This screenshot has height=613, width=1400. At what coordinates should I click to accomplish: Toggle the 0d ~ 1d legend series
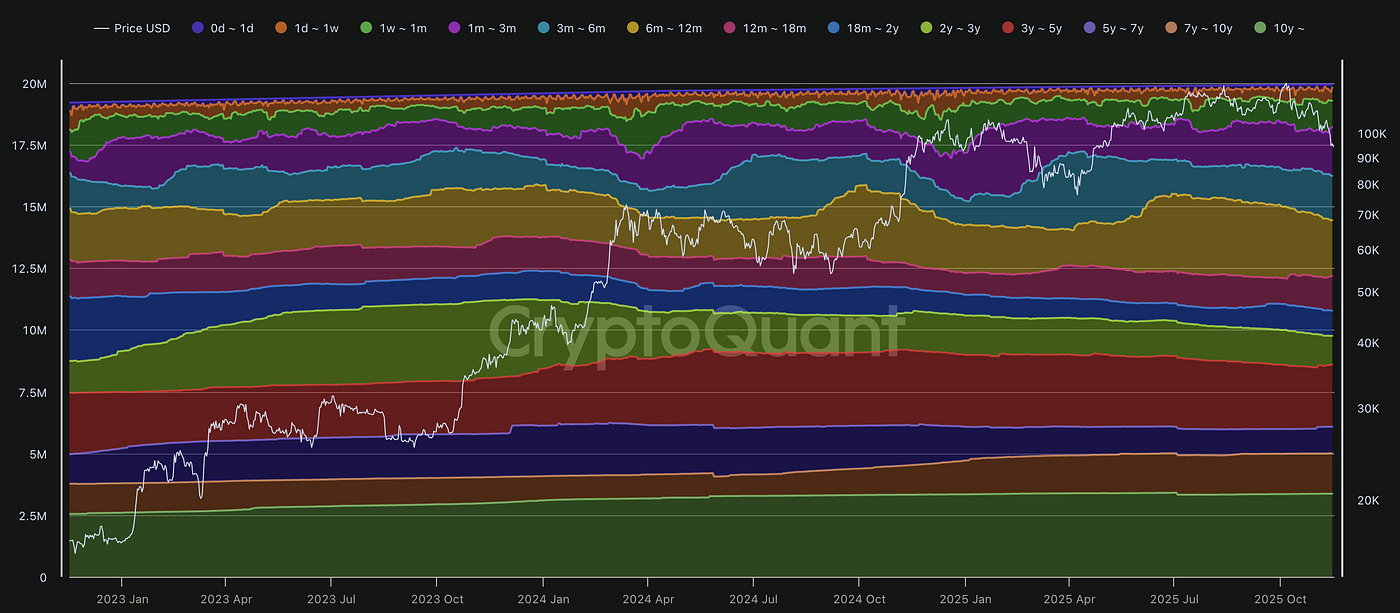coord(221,28)
